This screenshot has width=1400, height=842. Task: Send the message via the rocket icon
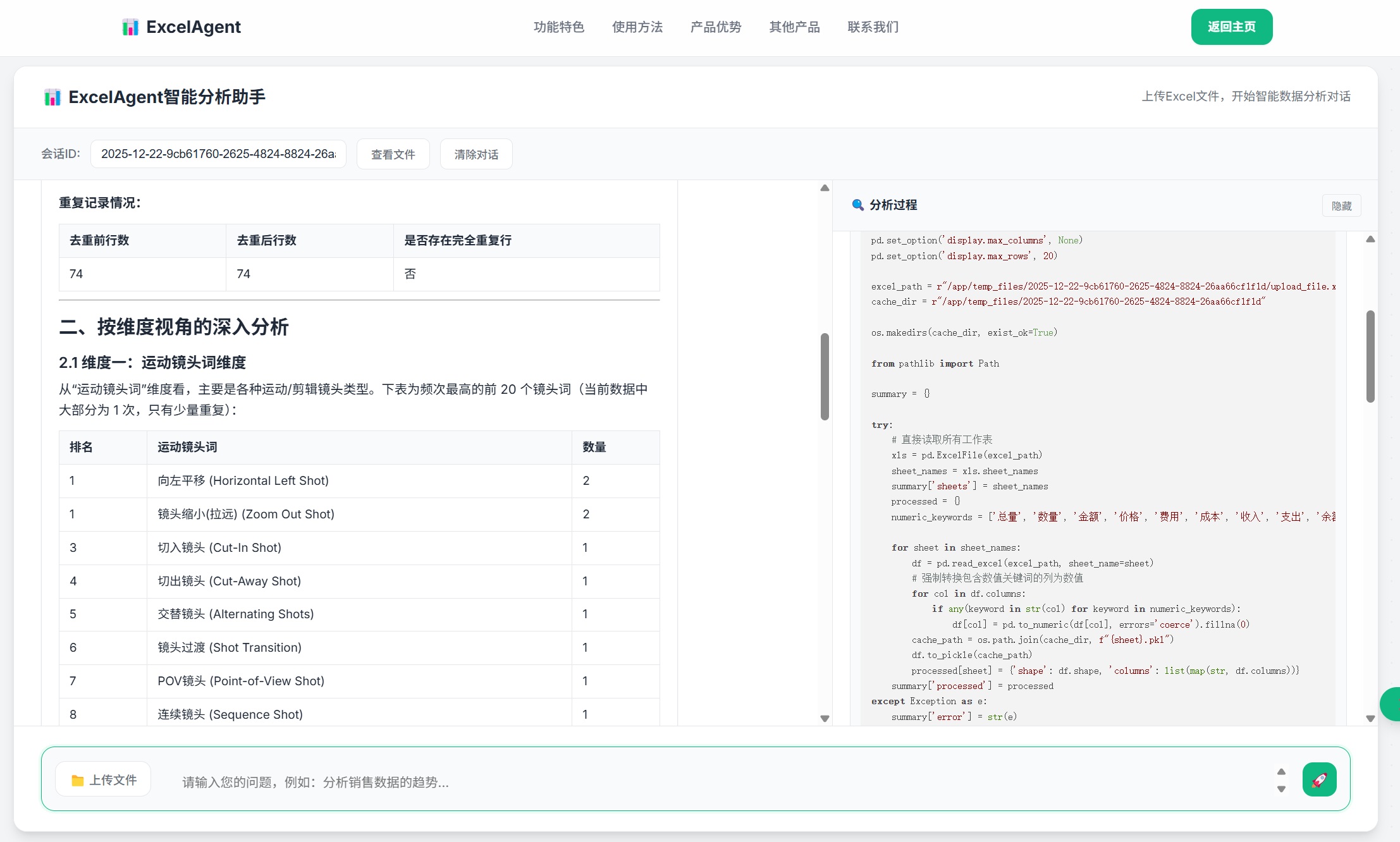tap(1320, 779)
